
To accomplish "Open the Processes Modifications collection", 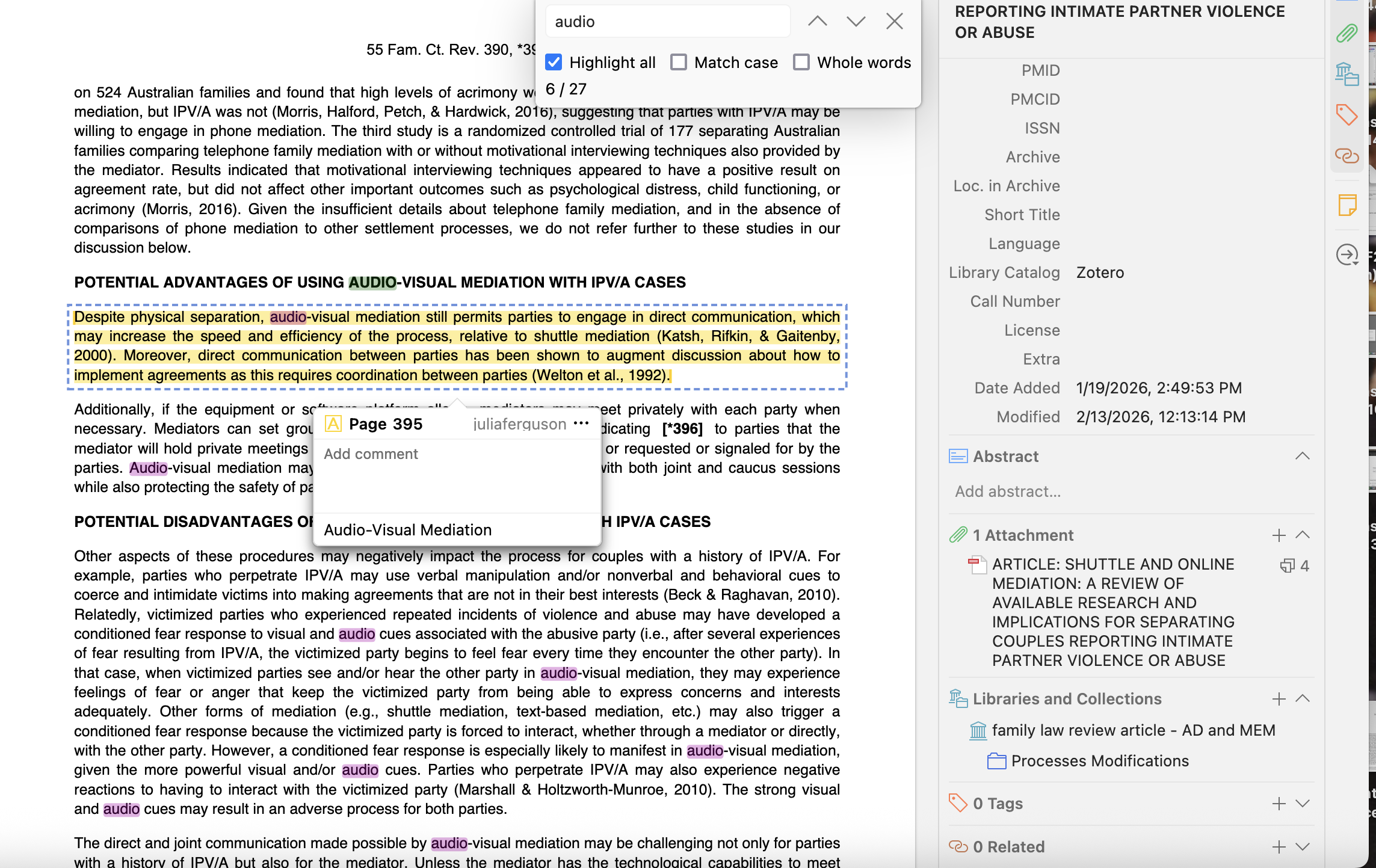I will coord(1099,761).
